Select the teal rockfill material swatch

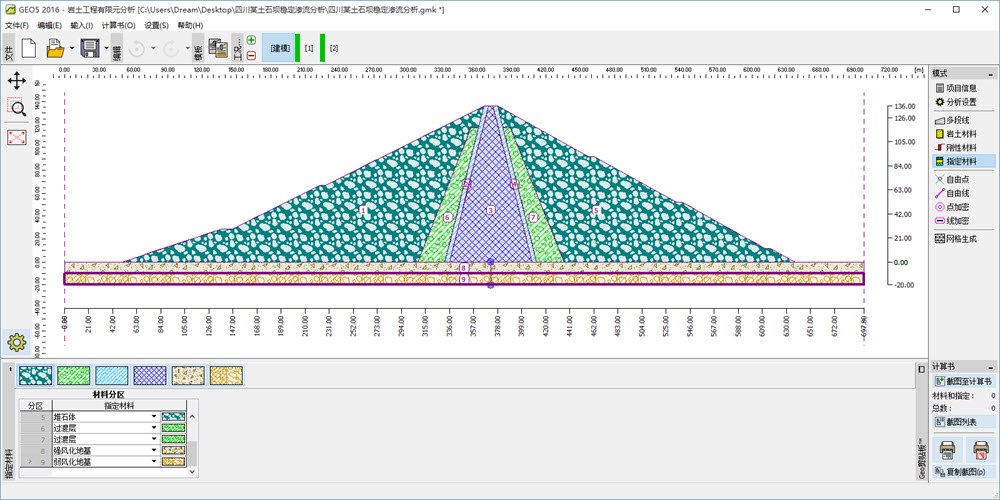35,376
